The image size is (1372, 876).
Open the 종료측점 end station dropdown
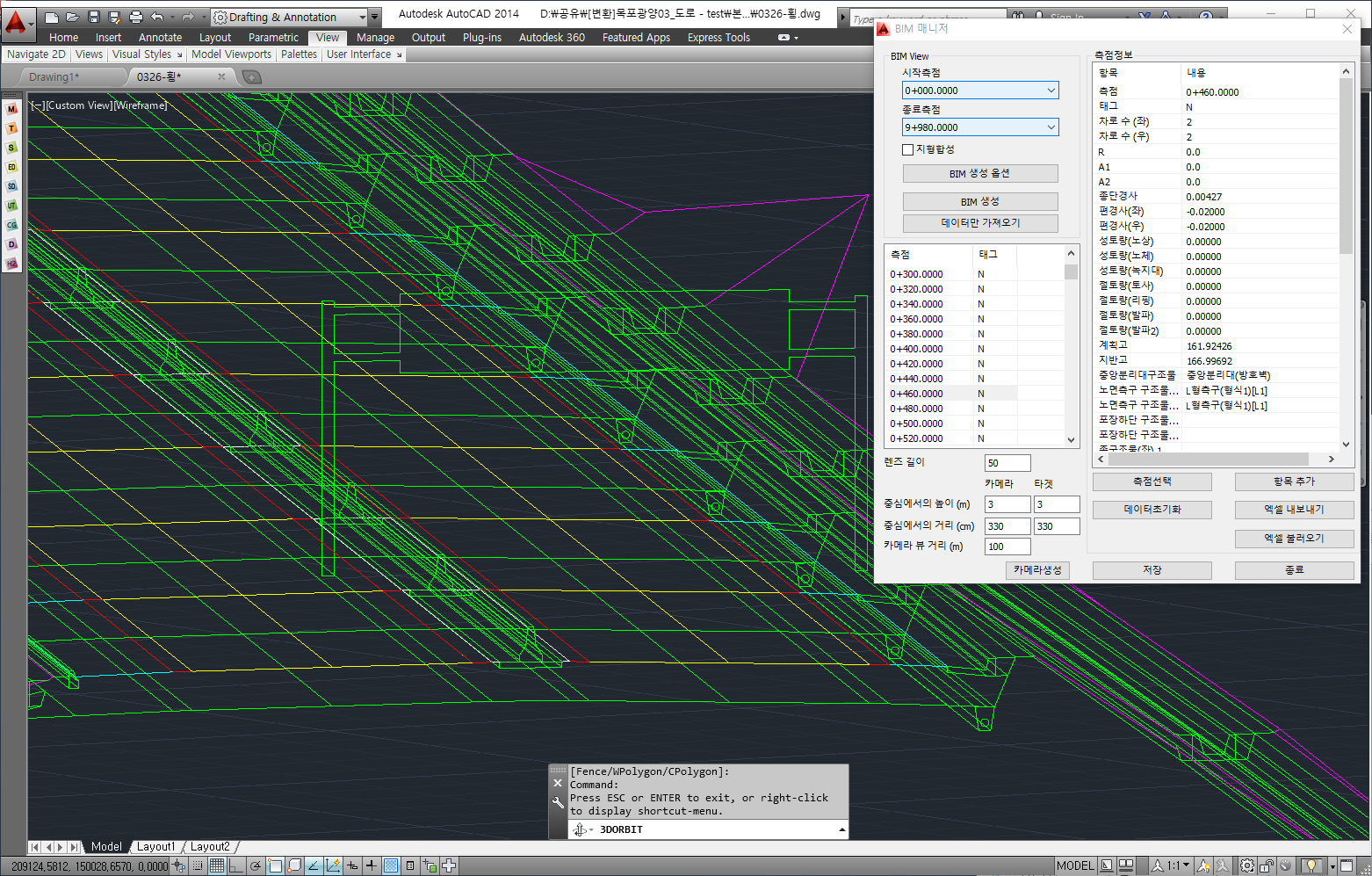click(x=1051, y=127)
